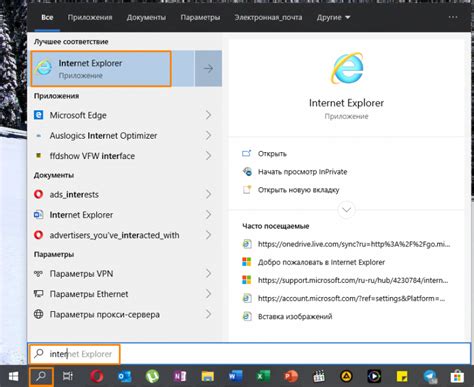
Task: Click the search input field
Action: (x=249, y=354)
